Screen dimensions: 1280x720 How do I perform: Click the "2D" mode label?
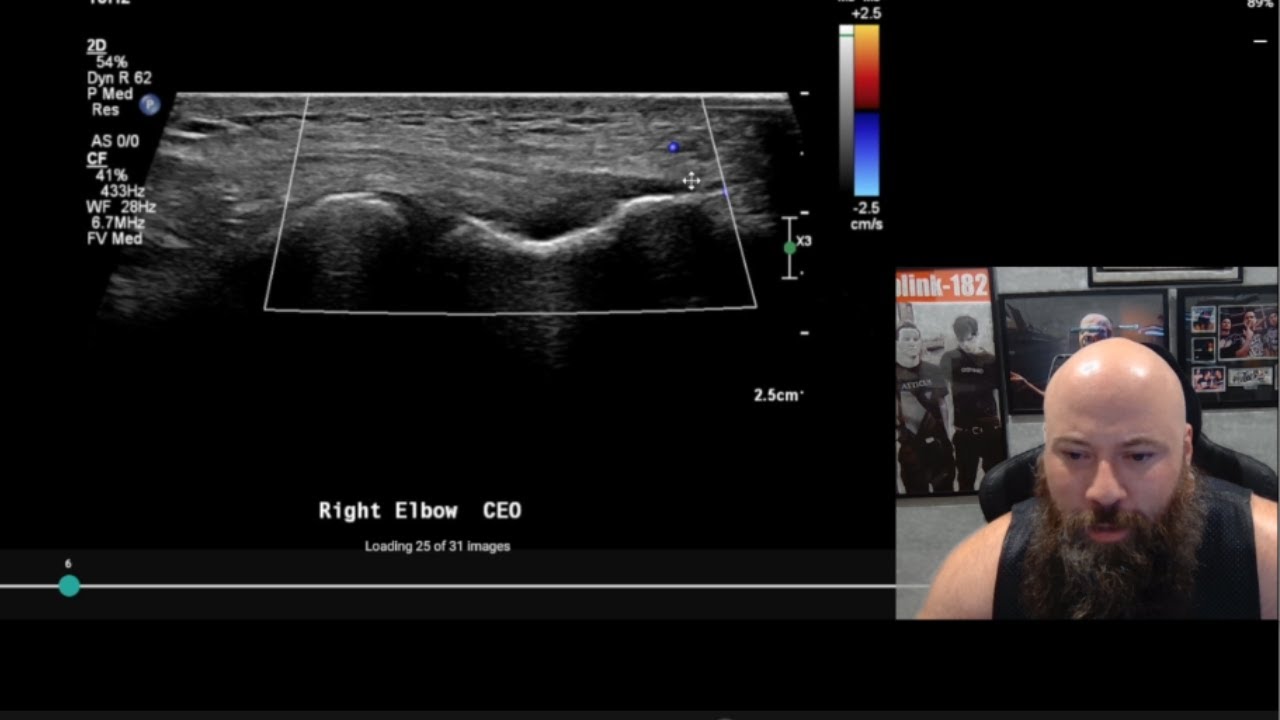click(96, 46)
